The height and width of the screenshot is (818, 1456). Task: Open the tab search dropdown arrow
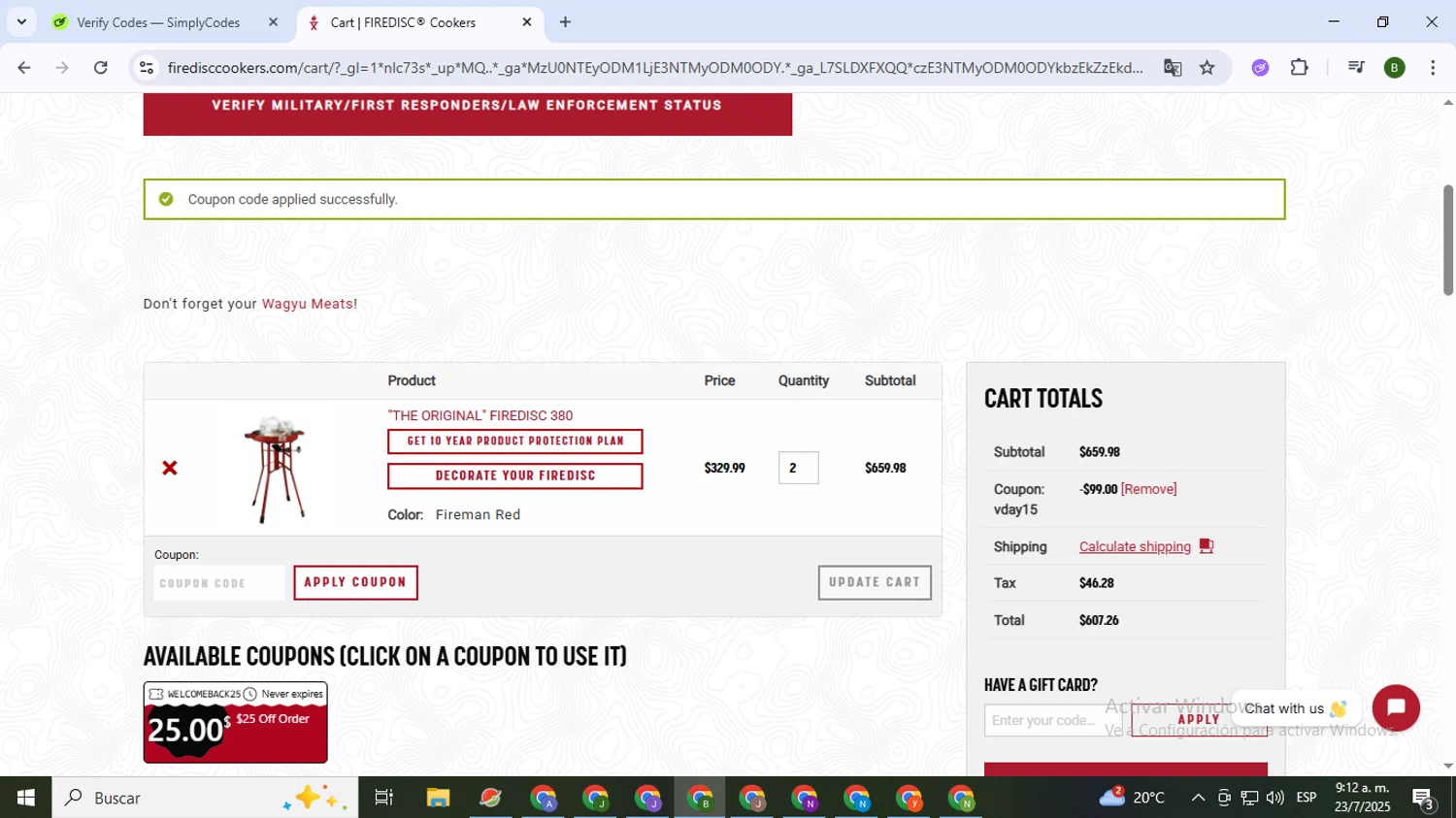(x=21, y=22)
